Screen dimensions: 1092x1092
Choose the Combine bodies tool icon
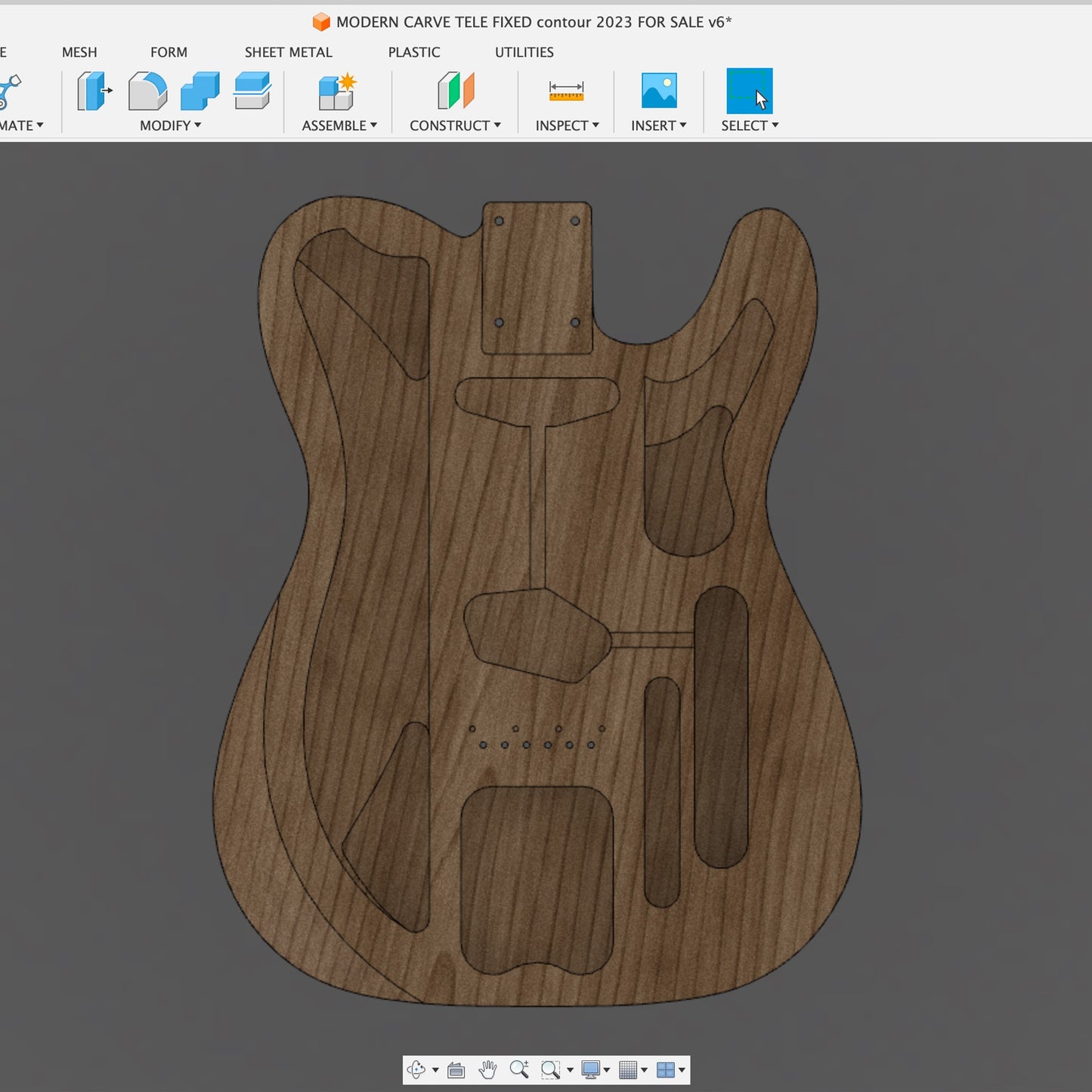(x=200, y=91)
